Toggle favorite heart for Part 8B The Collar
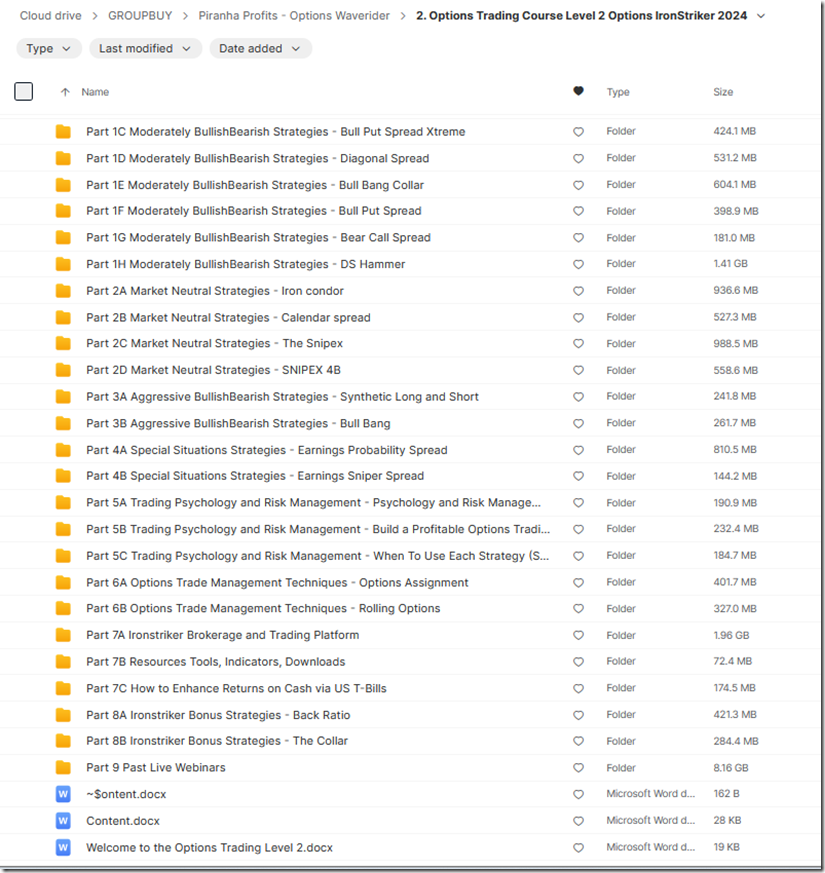825x873 pixels. (578, 741)
